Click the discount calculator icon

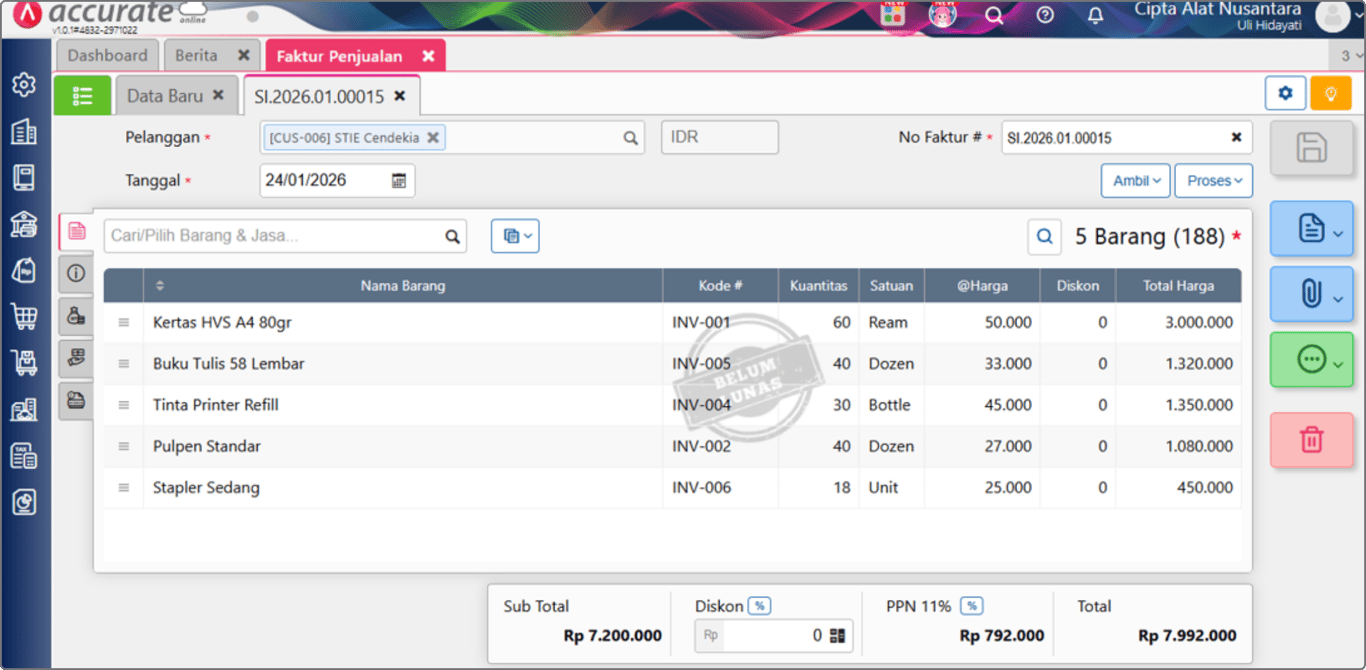[837, 635]
